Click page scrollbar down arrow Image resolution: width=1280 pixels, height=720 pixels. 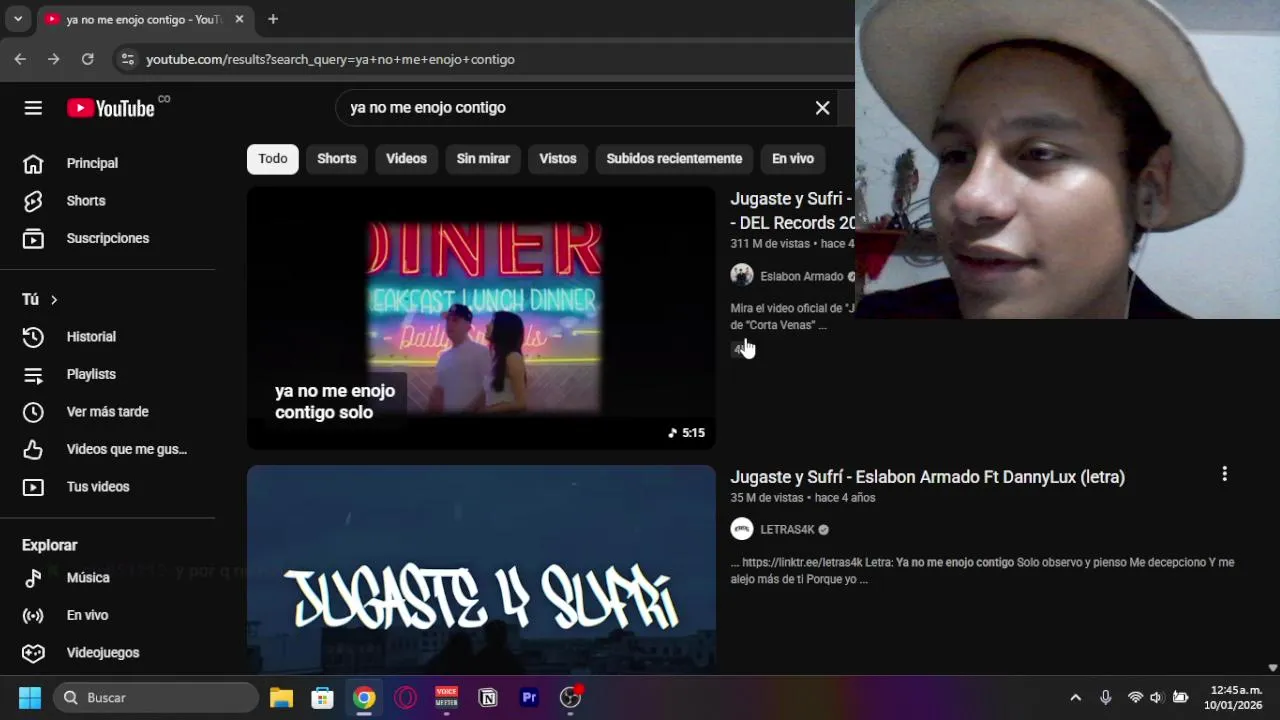point(1272,667)
